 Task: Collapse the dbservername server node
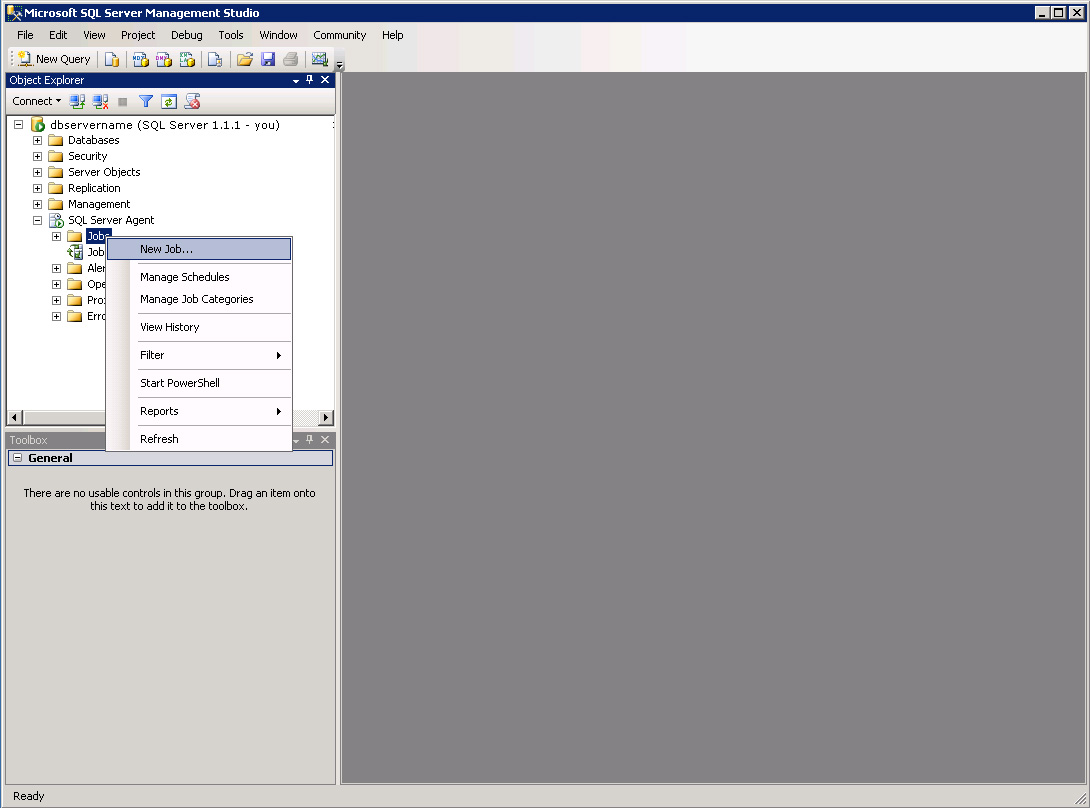tap(19, 124)
